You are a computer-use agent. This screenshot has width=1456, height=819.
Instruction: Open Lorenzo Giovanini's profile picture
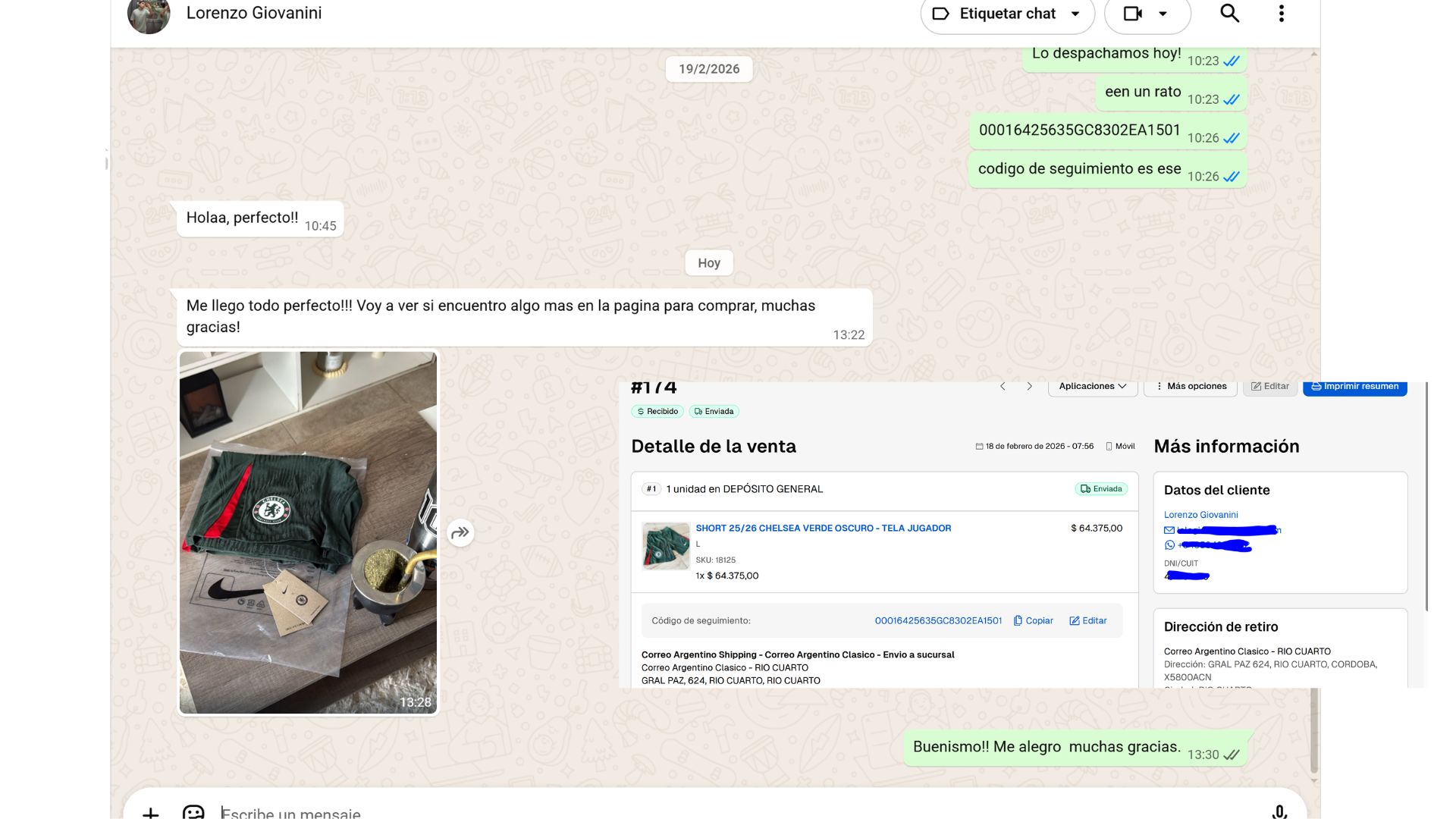point(149,15)
